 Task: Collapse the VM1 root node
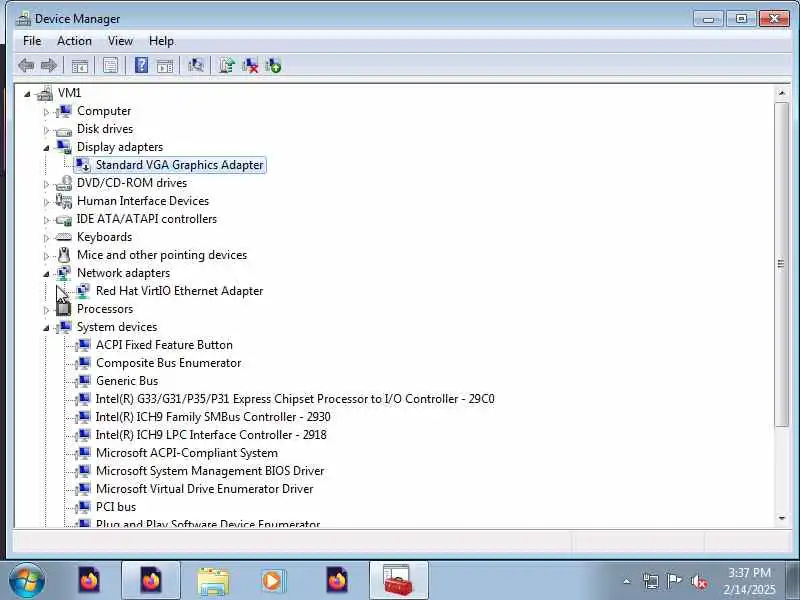point(27,94)
